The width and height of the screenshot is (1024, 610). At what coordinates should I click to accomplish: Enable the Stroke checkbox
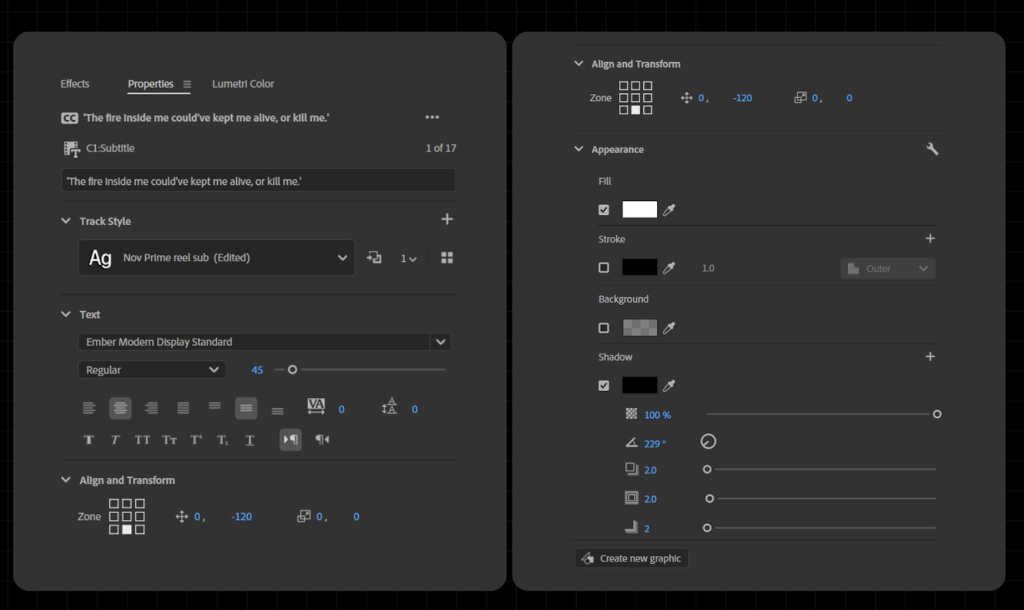point(603,268)
